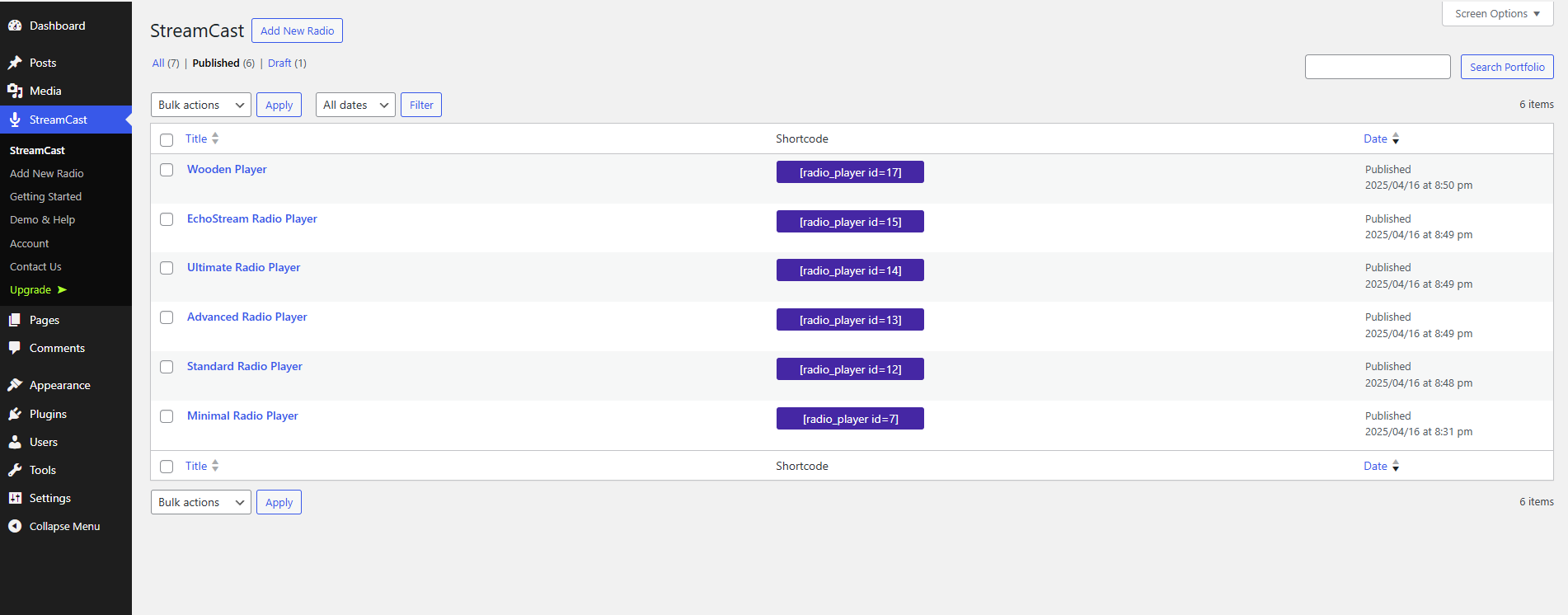This screenshot has height=615, width=1568.
Task: Open Demo & Help submenu item
Action: [42, 219]
